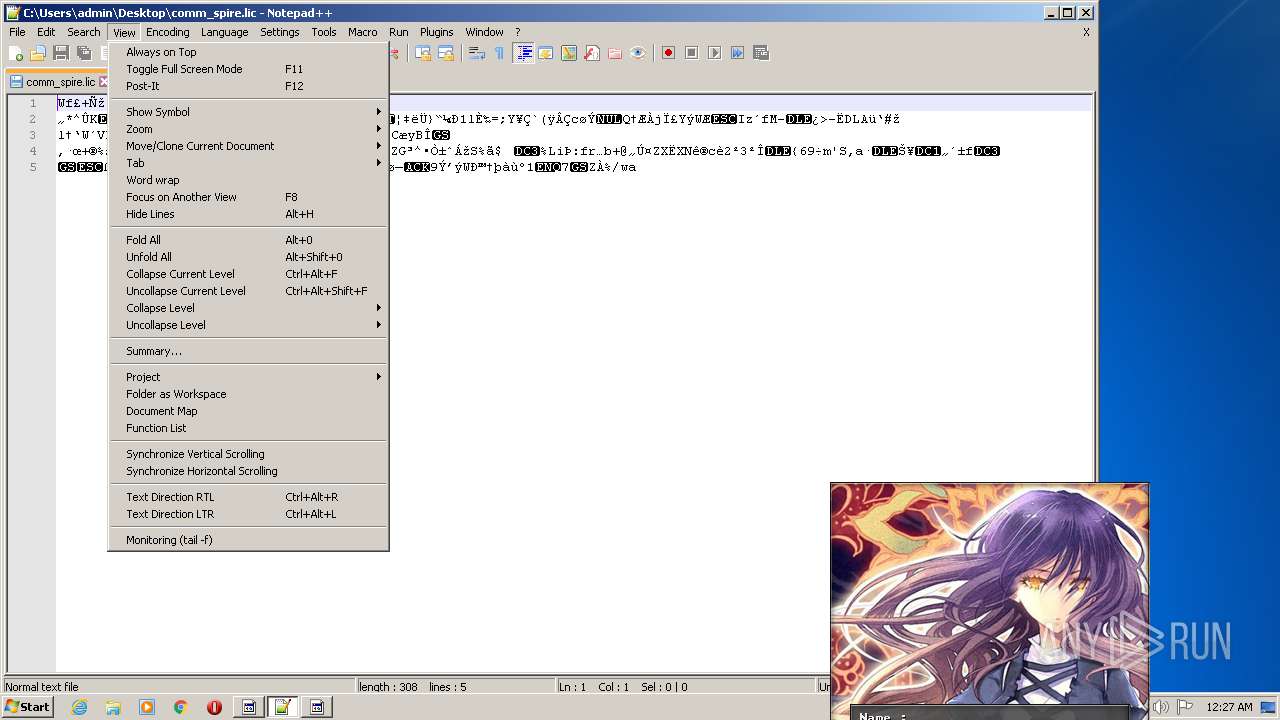
Task: Choose Uncollapse Current Level
Action: [248, 291]
